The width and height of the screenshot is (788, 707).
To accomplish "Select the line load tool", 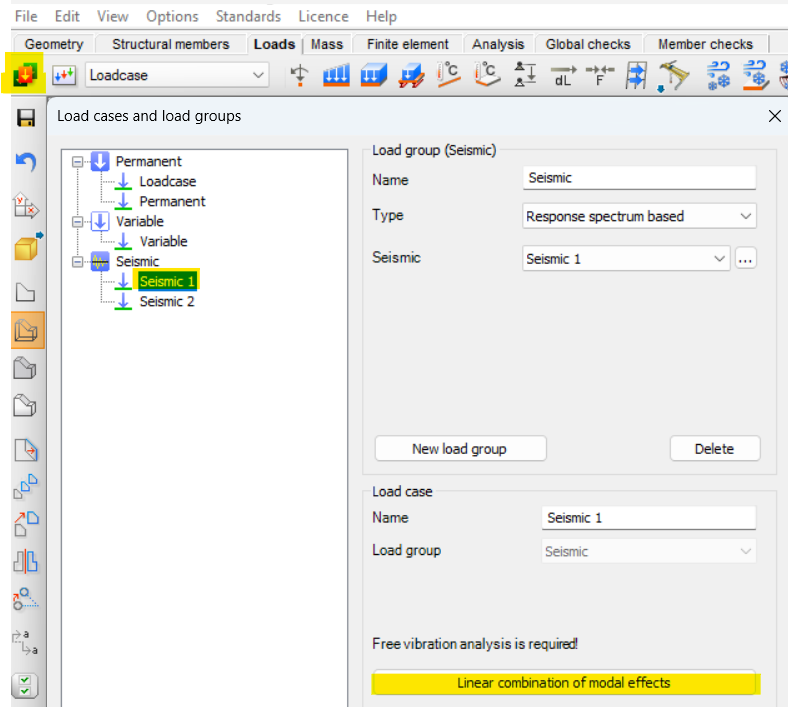I will pyautogui.click(x=335, y=75).
